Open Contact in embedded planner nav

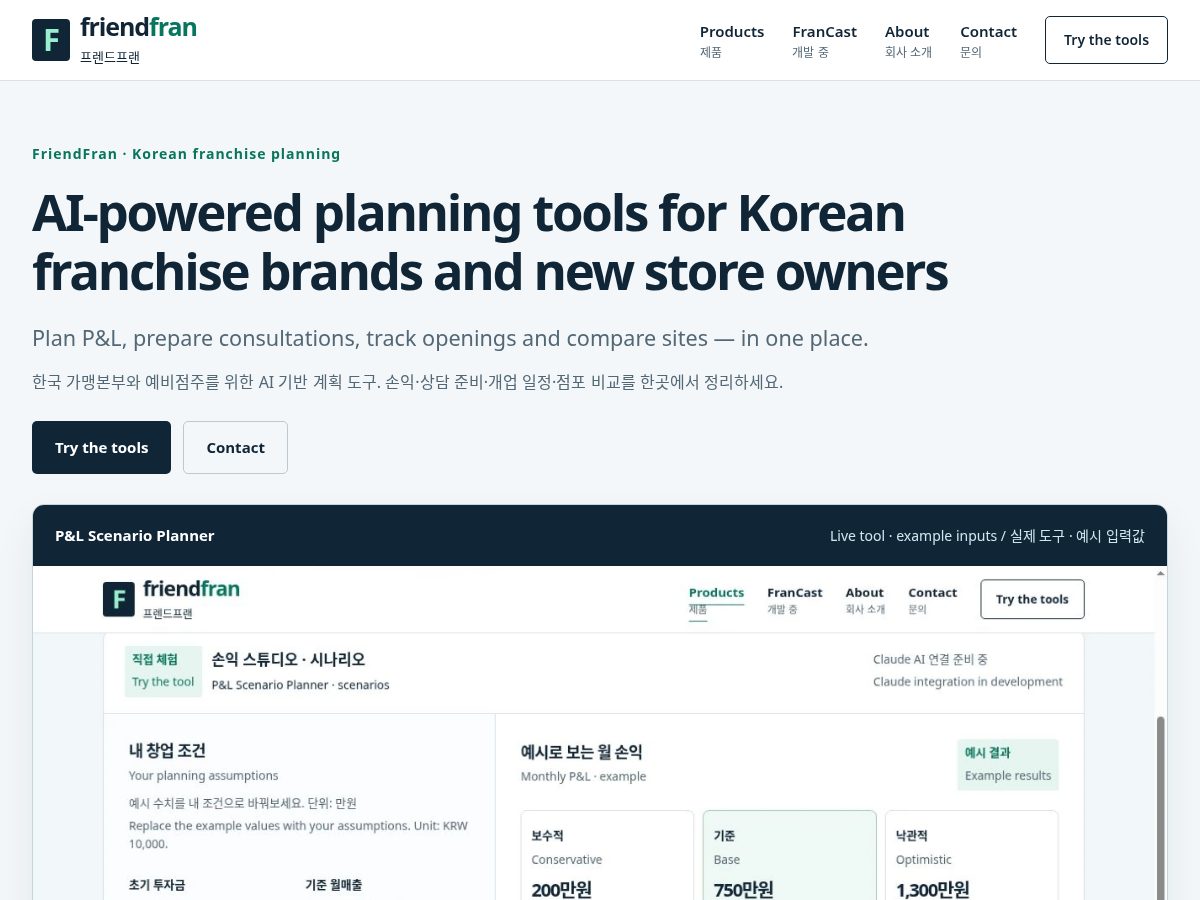point(932,600)
